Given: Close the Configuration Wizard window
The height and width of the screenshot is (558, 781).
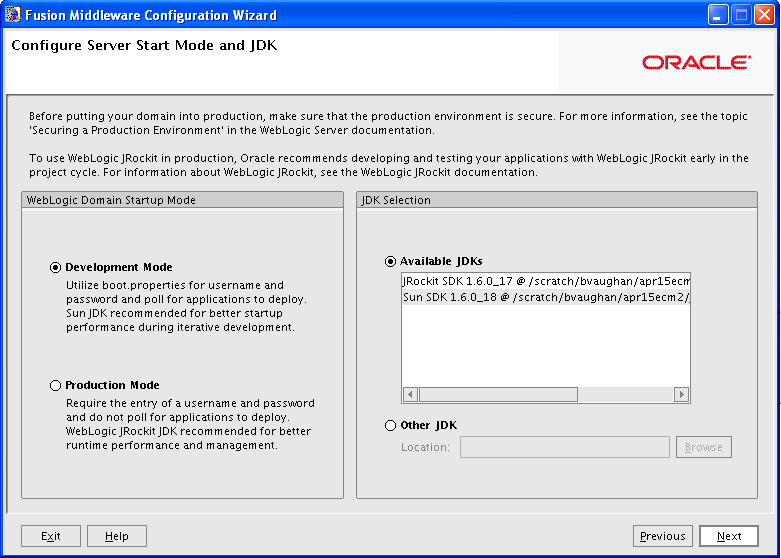Looking at the screenshot, I should [764, 15].
